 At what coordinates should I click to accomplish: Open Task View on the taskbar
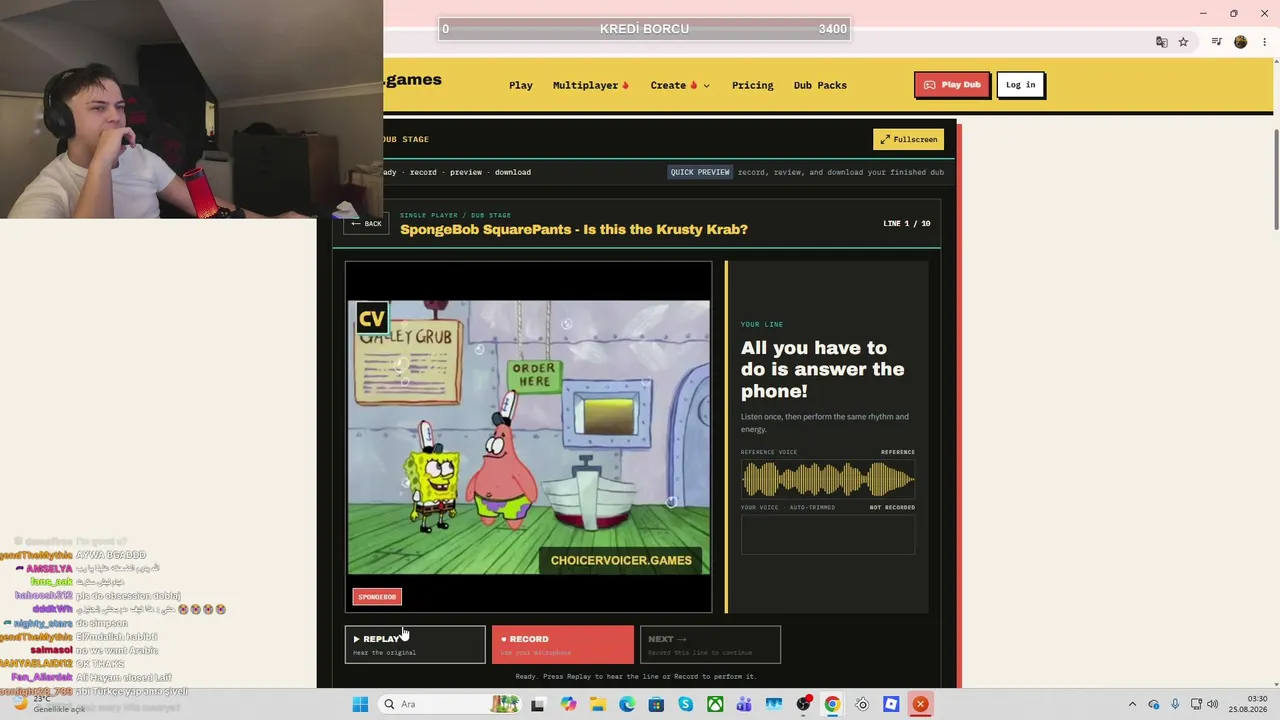[537, 704]
